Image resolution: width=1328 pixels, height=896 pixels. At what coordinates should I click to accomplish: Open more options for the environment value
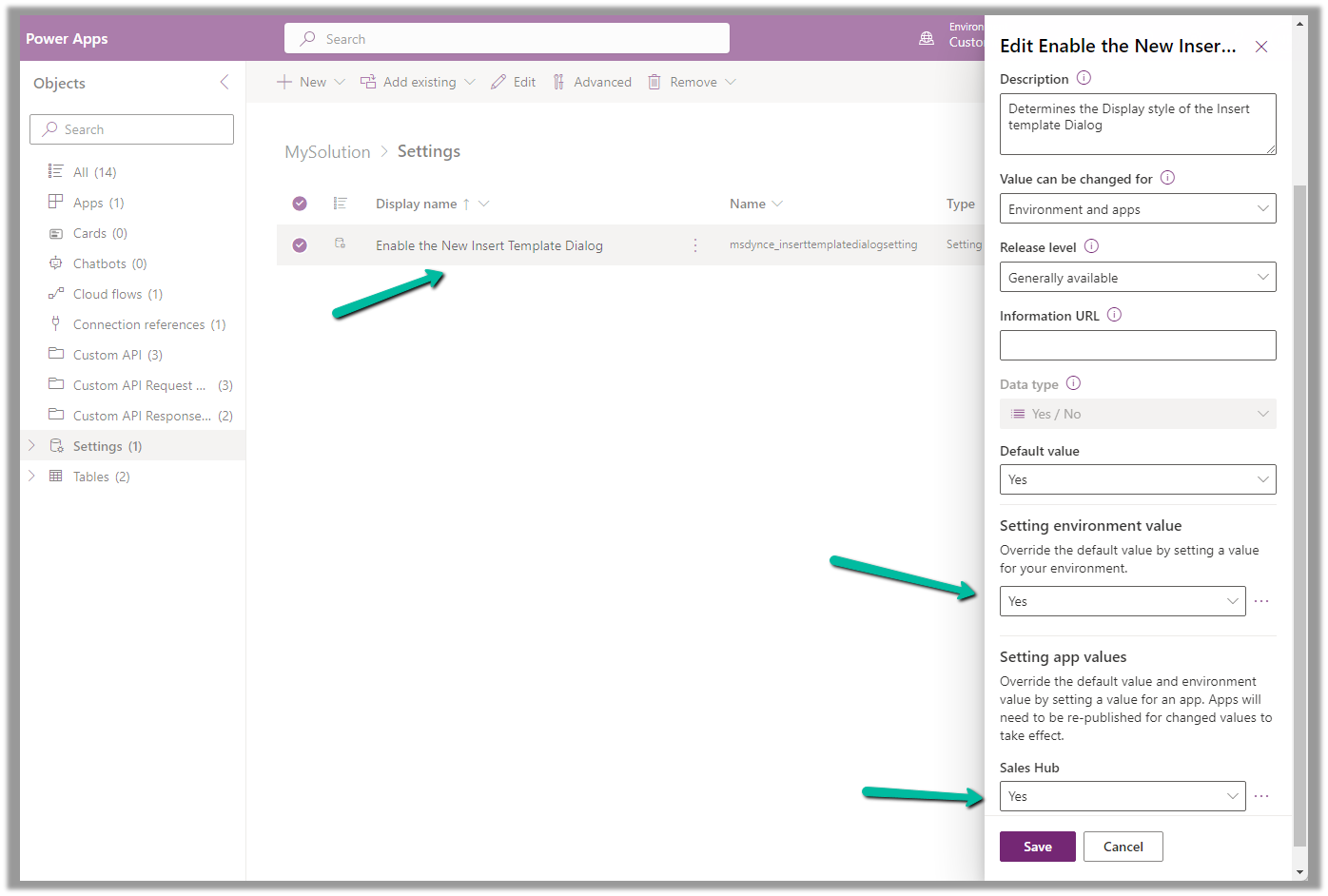(x=1261, y=601)
